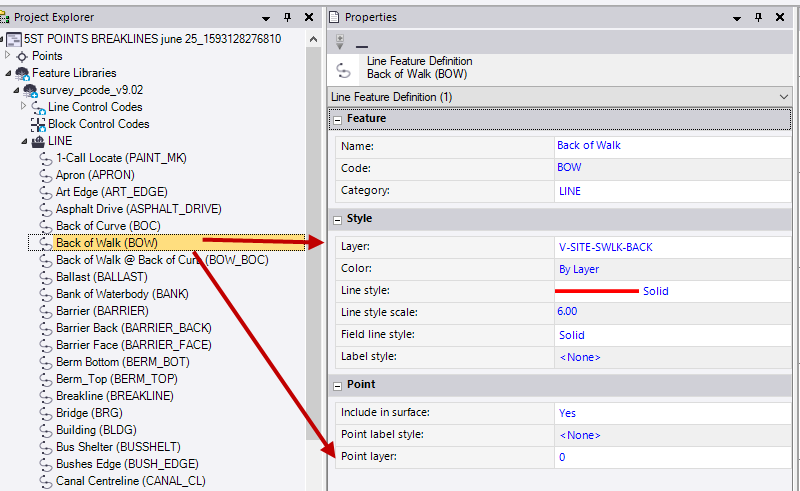Close the Project Explorer panel
The width and height of the screenshot is (800, 491).
tap(309, 17)
